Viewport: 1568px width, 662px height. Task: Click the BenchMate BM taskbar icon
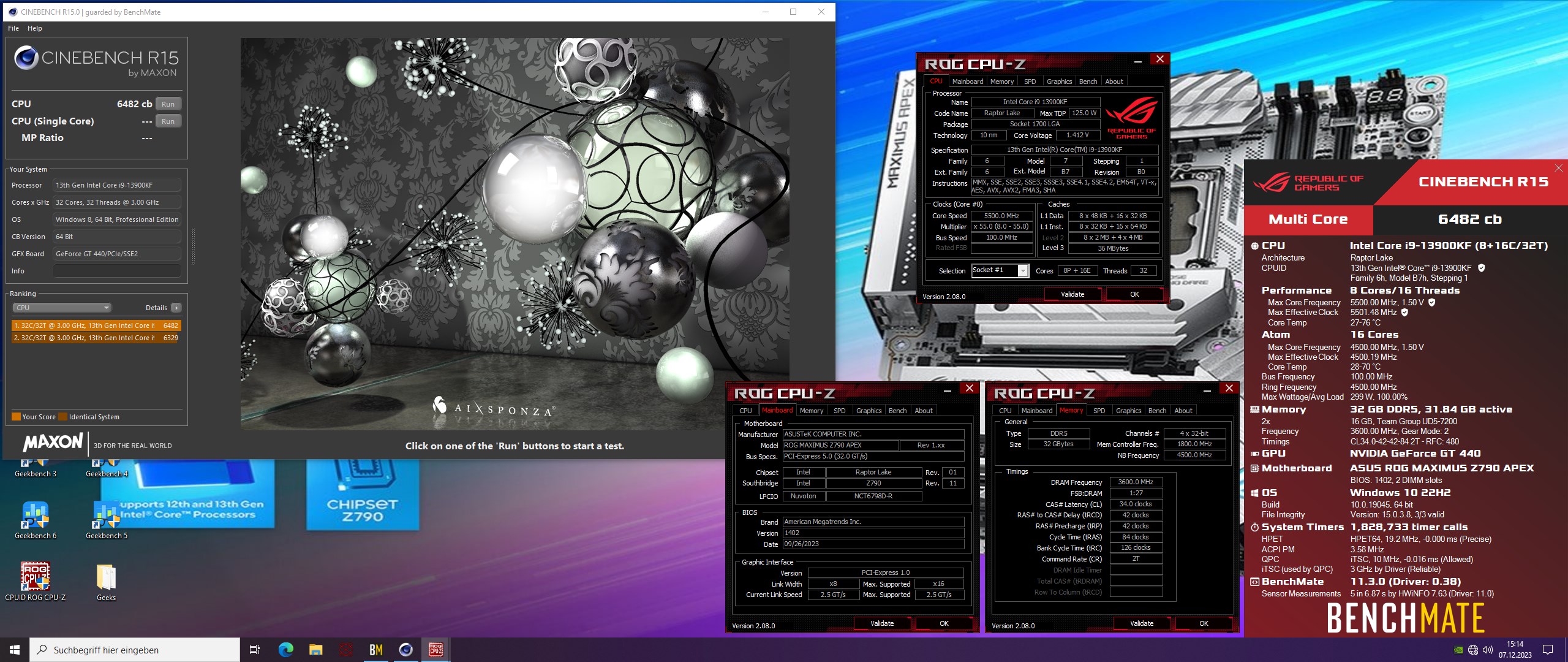375,650
